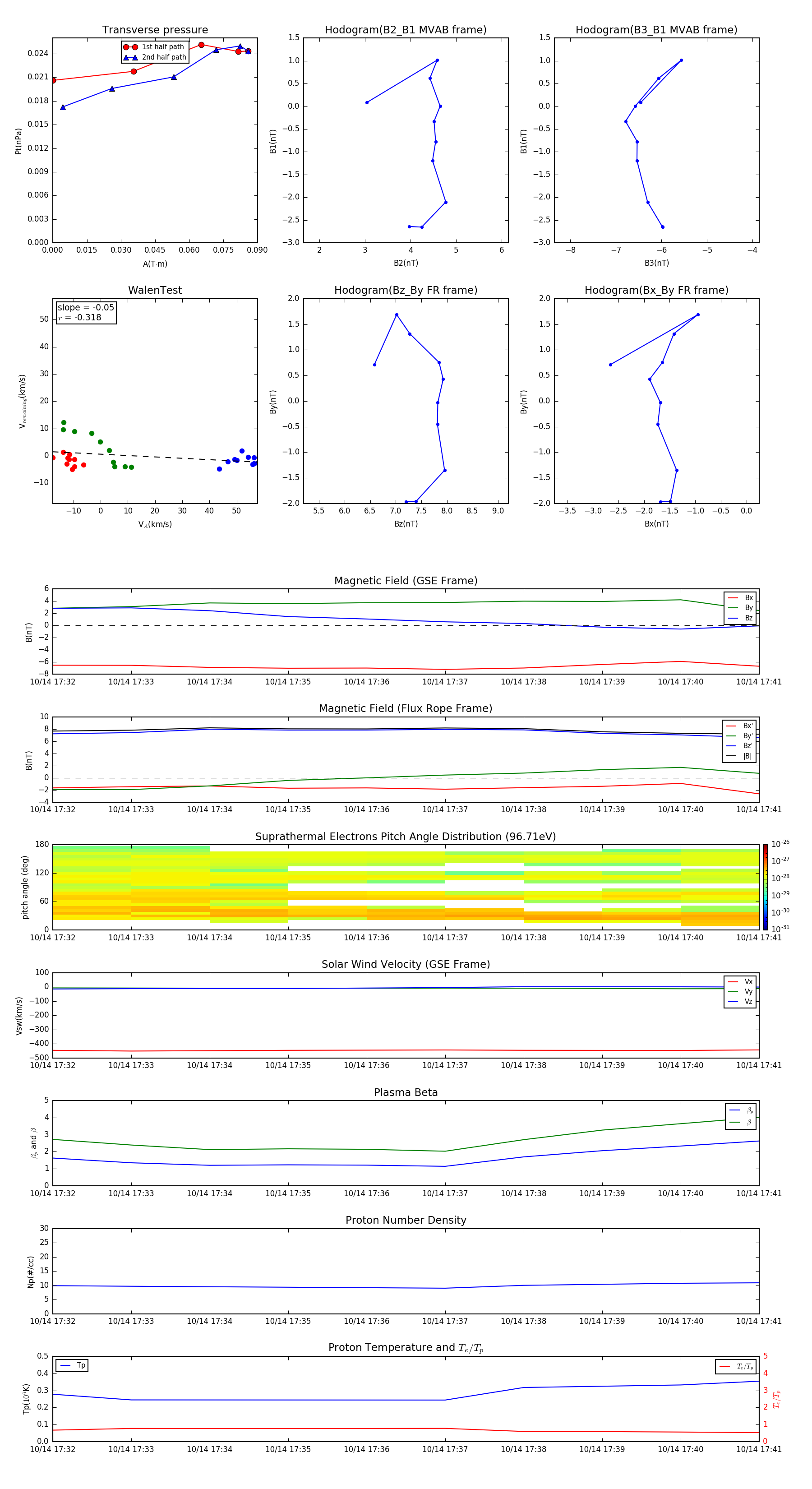Click the 'Magnetic Field (Flux Rope Frame)' title
This screenshot has height=1489, width=812.
click(x=406, y=709)
